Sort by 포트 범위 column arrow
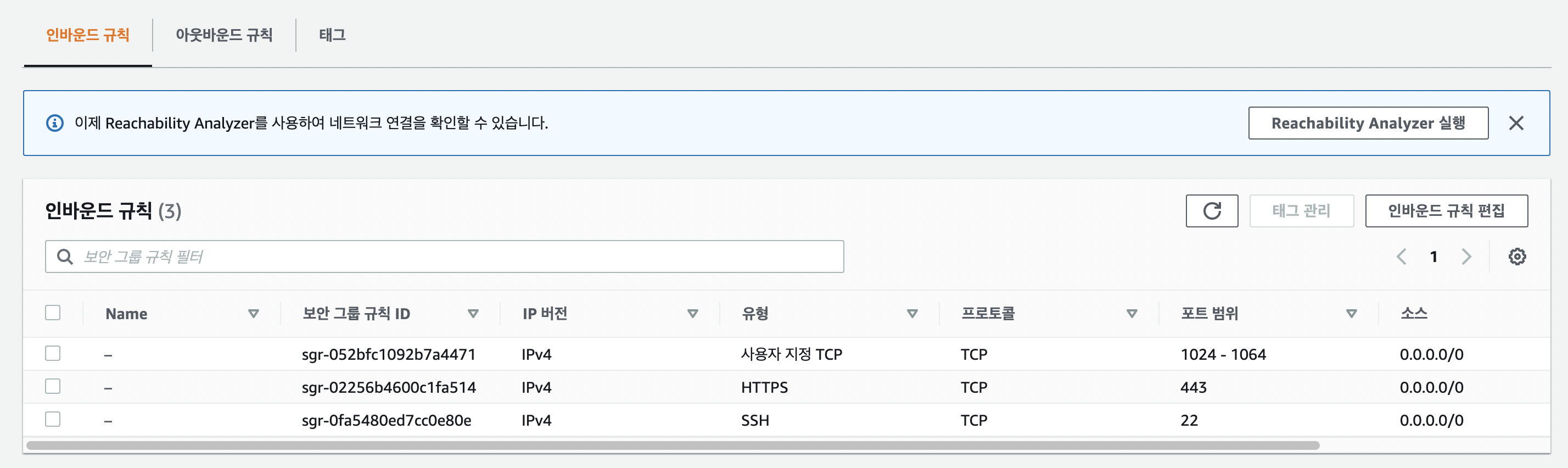Image resolution: width=1568 pixels, height=468 pixels. point(1352,314)
